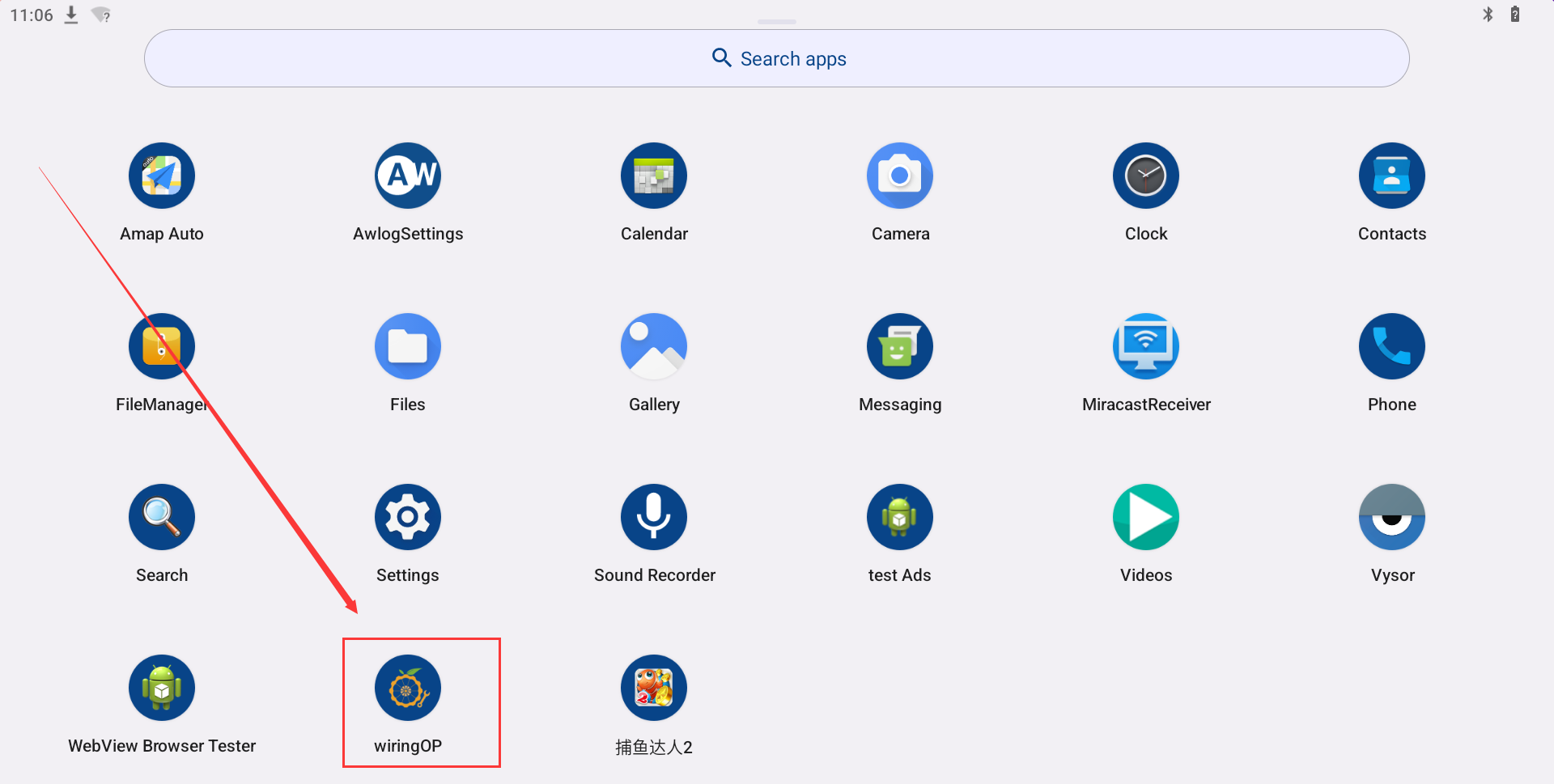Open MiracastReceiver app
Screen dimensions: 1554x784
(1146, 346)
